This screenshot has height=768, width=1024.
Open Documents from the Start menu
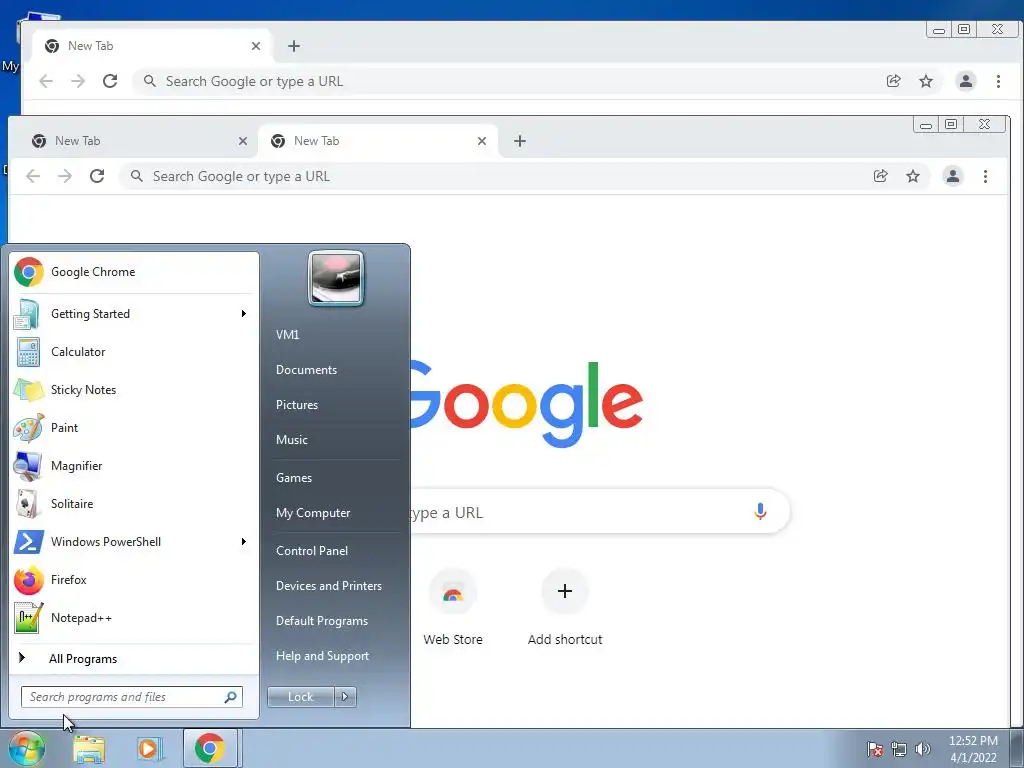[x=306, y=370]
